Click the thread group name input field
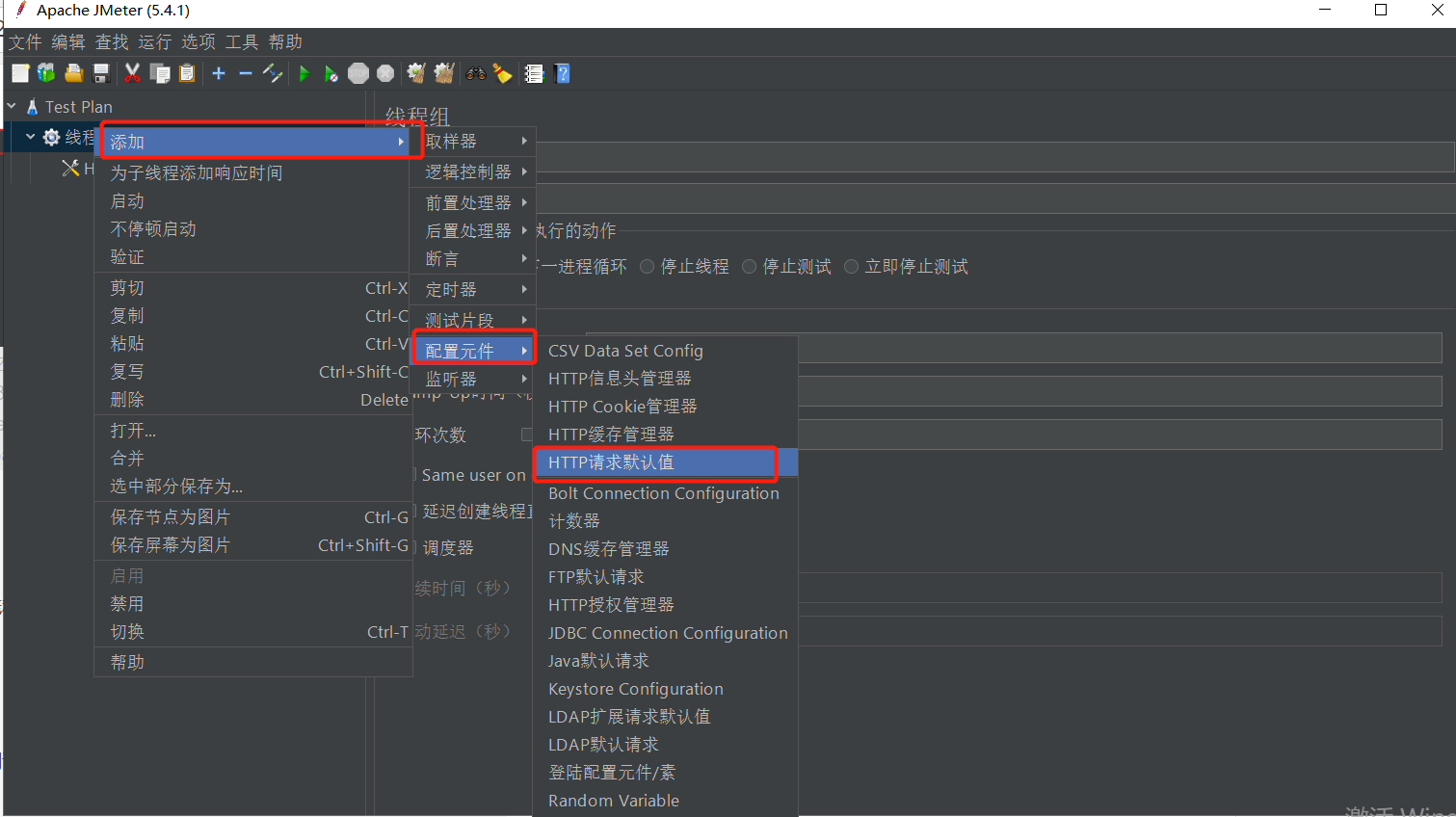1456x817 pixels. 994,157
